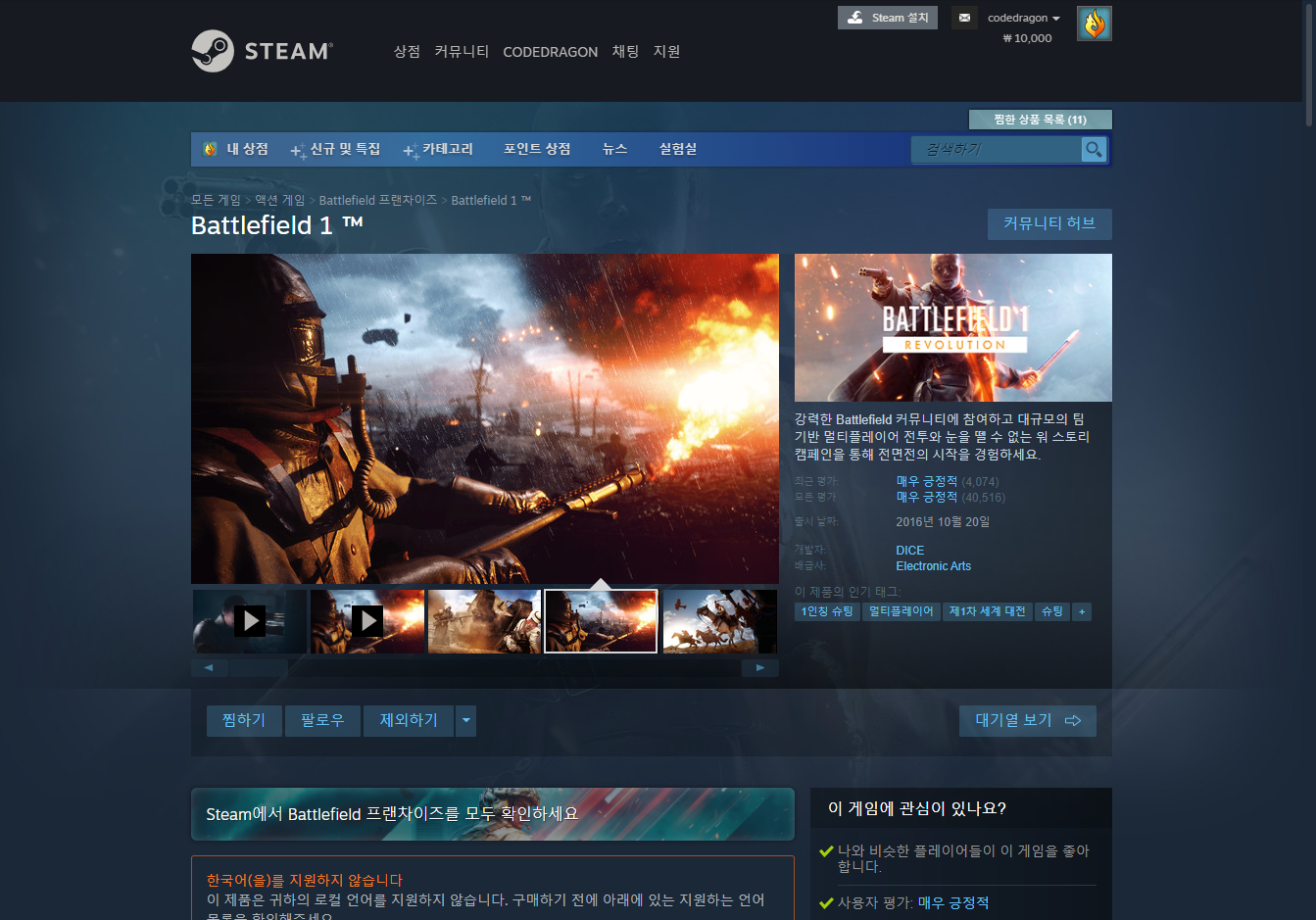Screen dimensions: 1316x920
Task: Click the flame user avatar
Action: 1094,24
